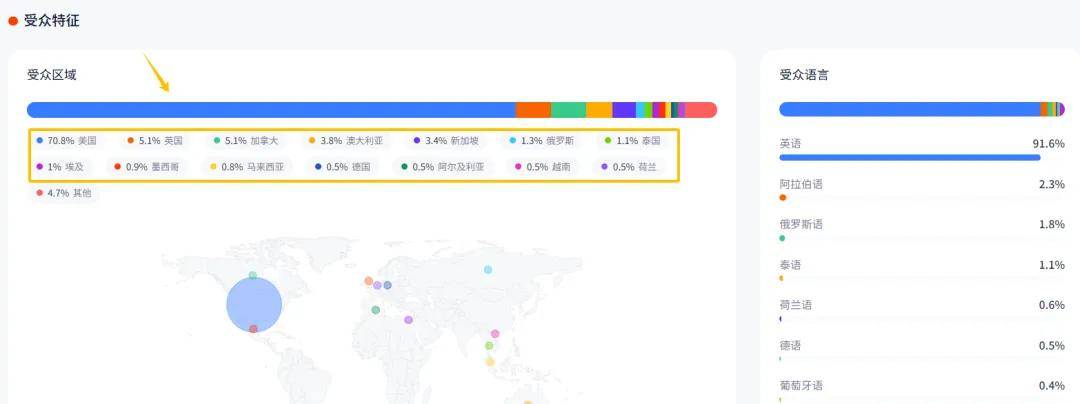1080x404 pixels.
Task: Select the purple Egypt bubble on map
Action: pyautogui.click(x=408, y=320)
